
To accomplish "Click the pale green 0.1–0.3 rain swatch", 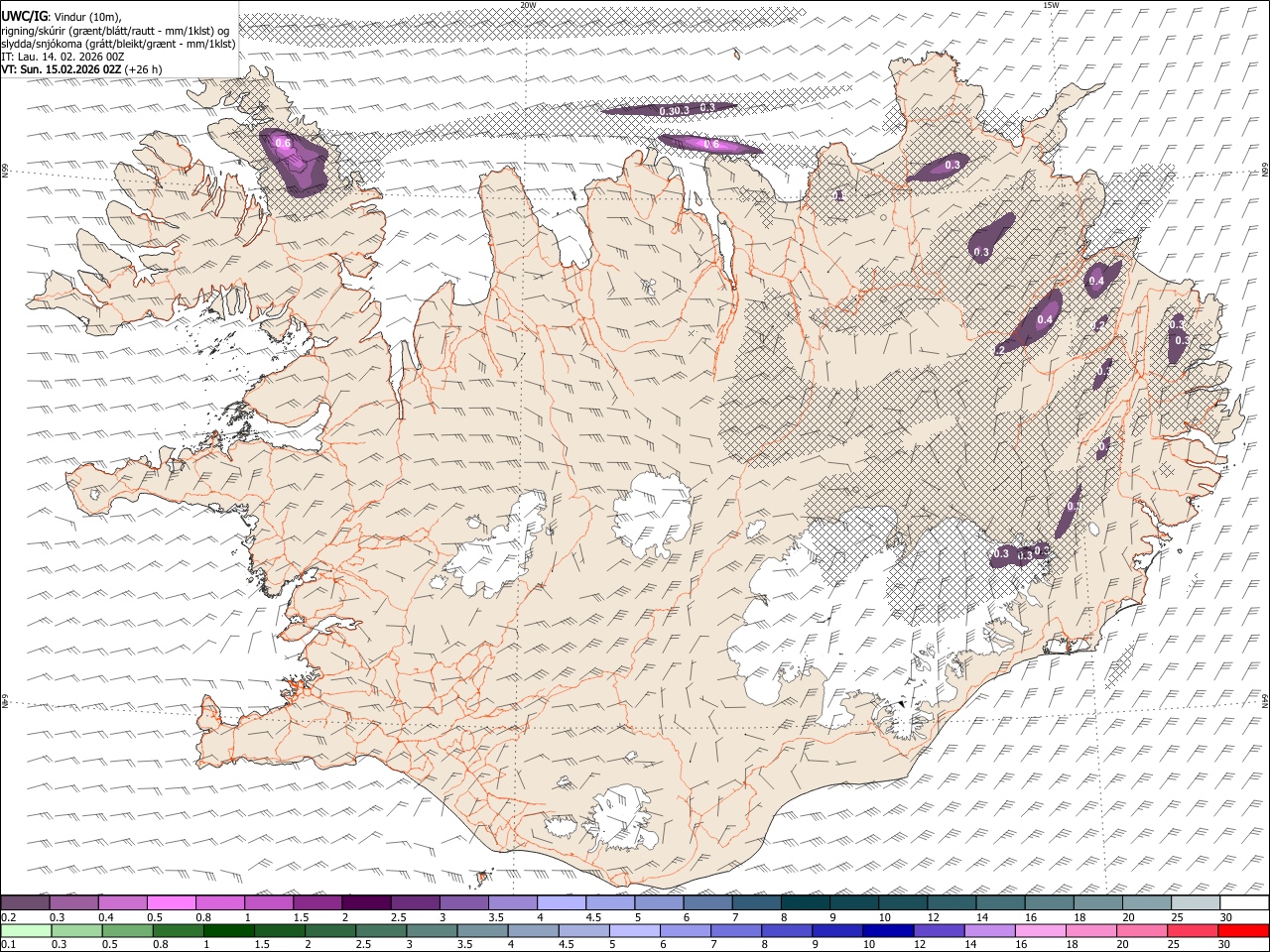I will (x=26, y=930).
